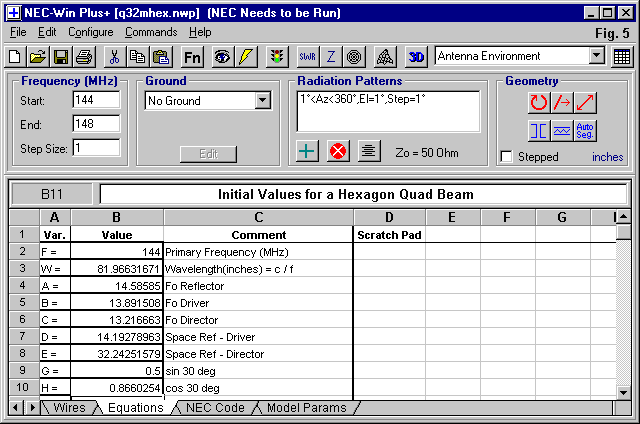Click the Cut scissors icon
This screenshot has height=424, width=640.
pyautogui.click(x=114, y=57)
